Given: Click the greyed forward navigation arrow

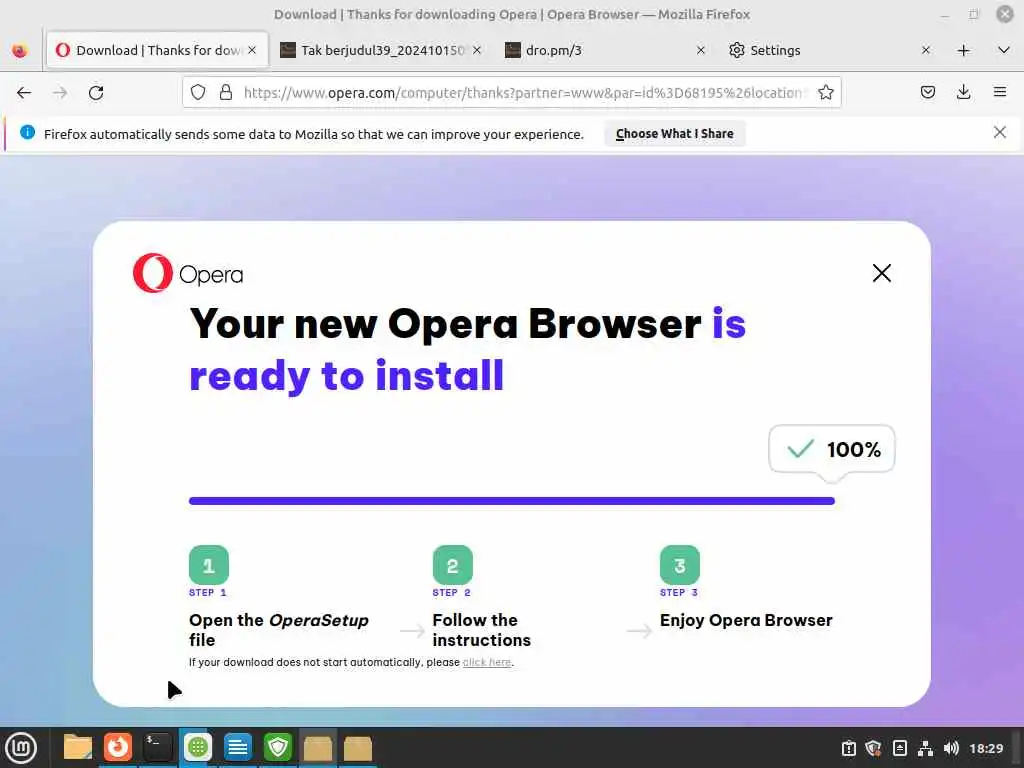Looking at the screenshot, I should [60, 93].
